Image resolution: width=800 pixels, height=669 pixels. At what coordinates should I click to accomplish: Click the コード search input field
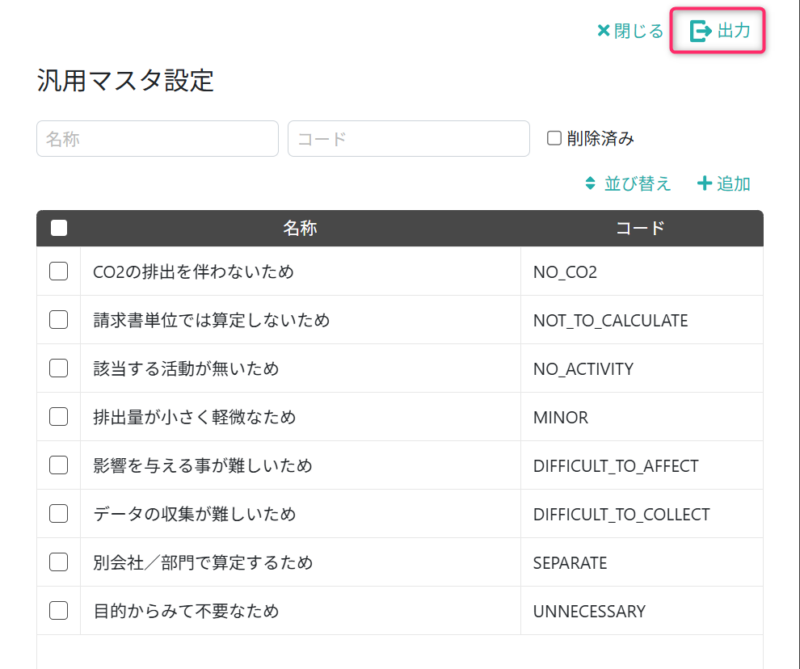point(408,138)
